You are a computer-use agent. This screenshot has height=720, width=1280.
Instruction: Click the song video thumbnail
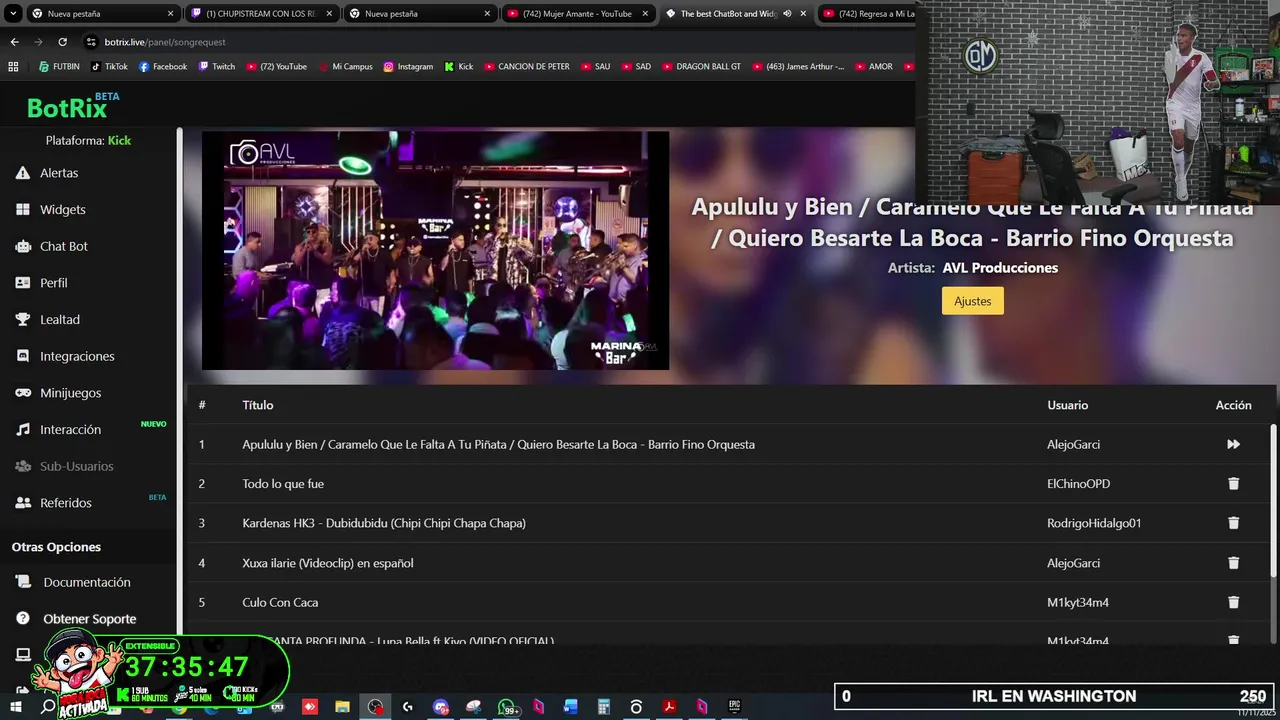(435, 250)
